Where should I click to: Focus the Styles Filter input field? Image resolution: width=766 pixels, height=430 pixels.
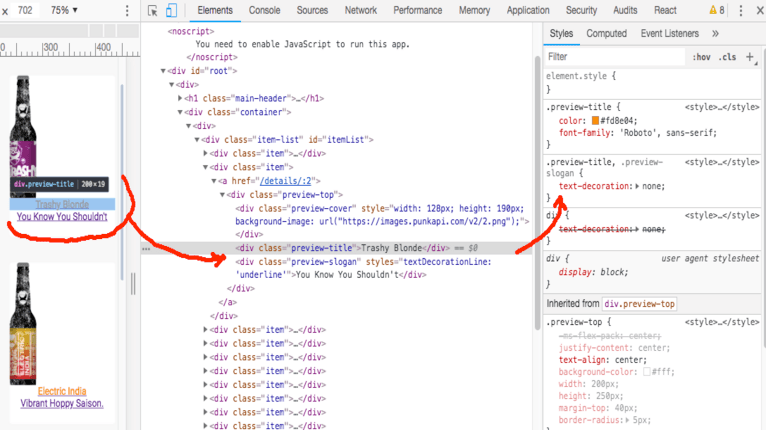click(x=610, y=57)
